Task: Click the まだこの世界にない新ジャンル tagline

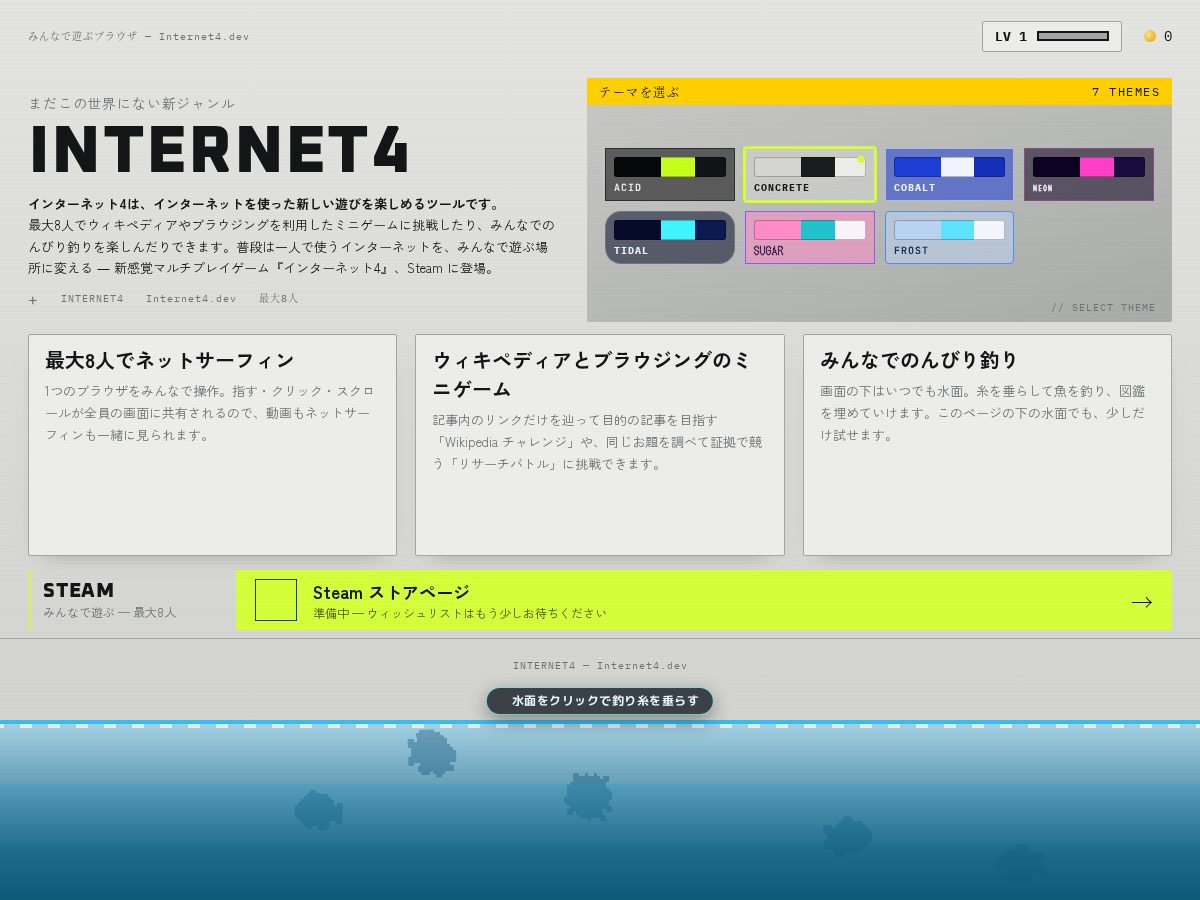Action: tap(132, 103)
